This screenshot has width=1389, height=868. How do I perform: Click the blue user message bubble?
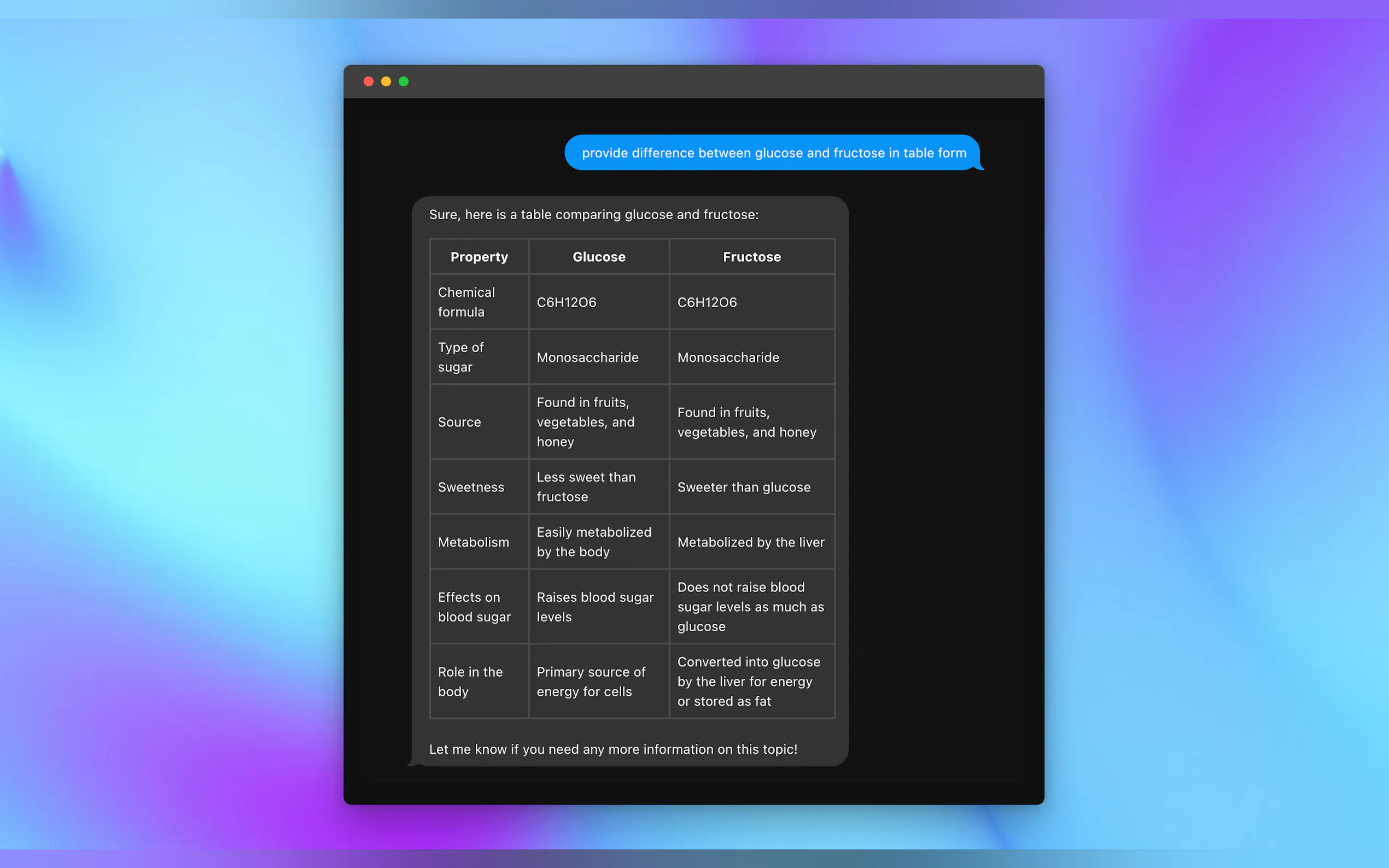(773, 153)
